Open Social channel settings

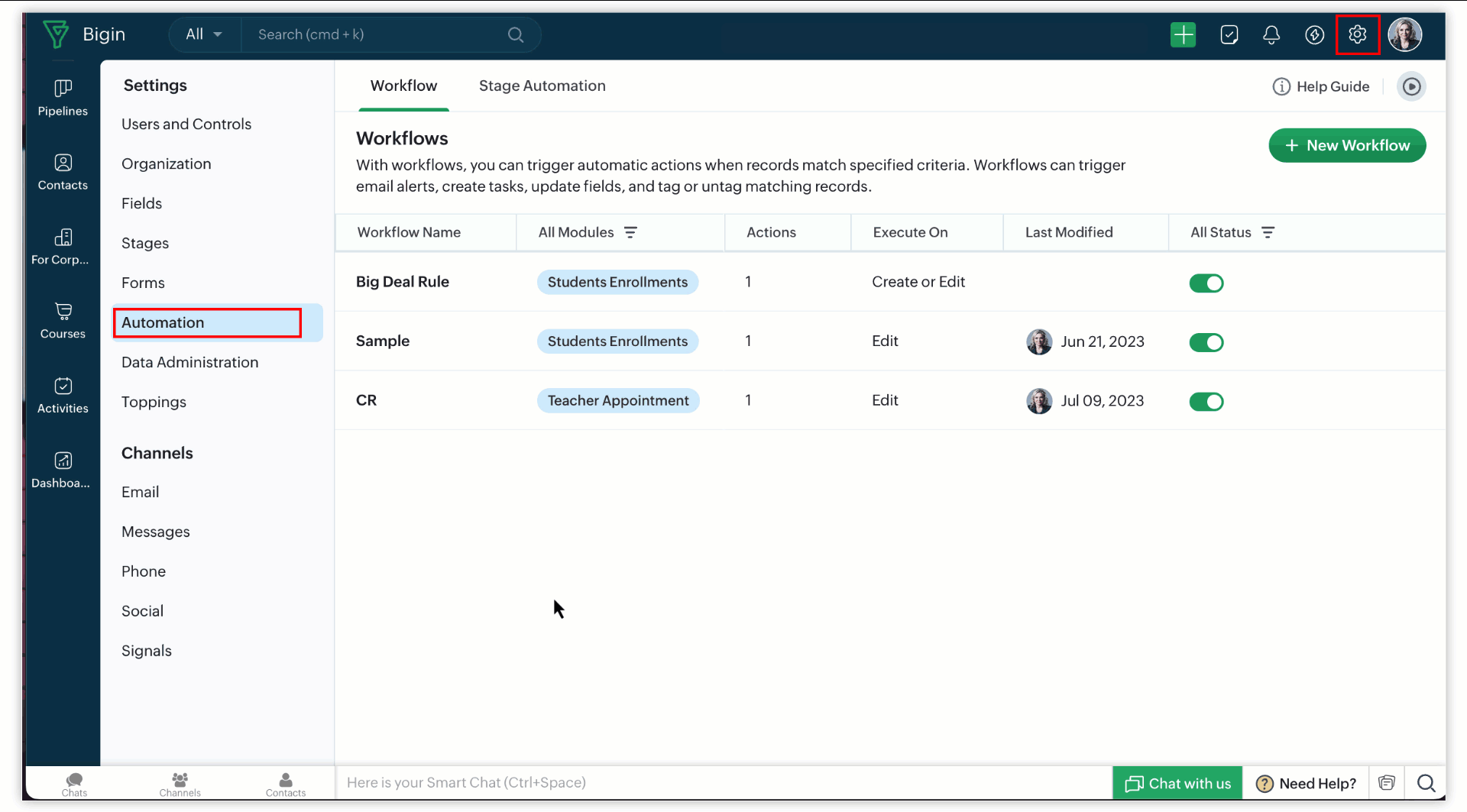(x=142, y=611)
